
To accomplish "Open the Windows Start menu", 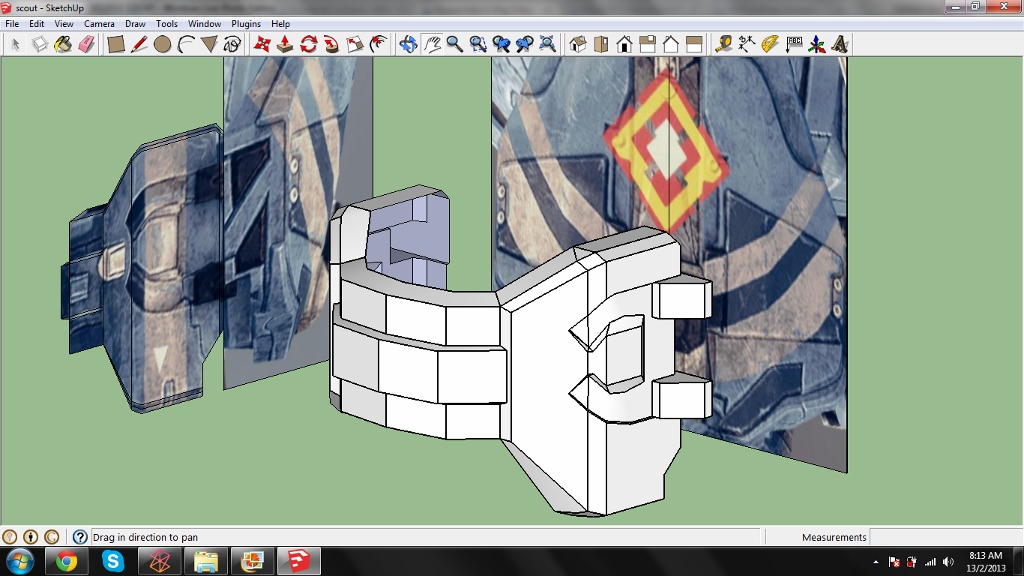I will coord(20,561).
